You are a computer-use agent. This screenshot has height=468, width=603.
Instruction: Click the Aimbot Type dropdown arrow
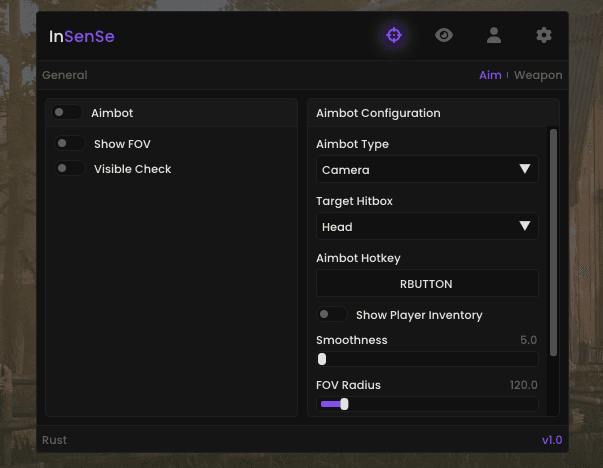(x=525, y=170)
